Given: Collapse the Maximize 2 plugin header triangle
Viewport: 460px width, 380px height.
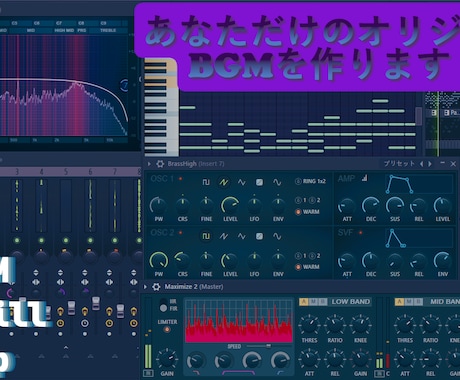Looking at the screenshot, I should pos(145,287).
